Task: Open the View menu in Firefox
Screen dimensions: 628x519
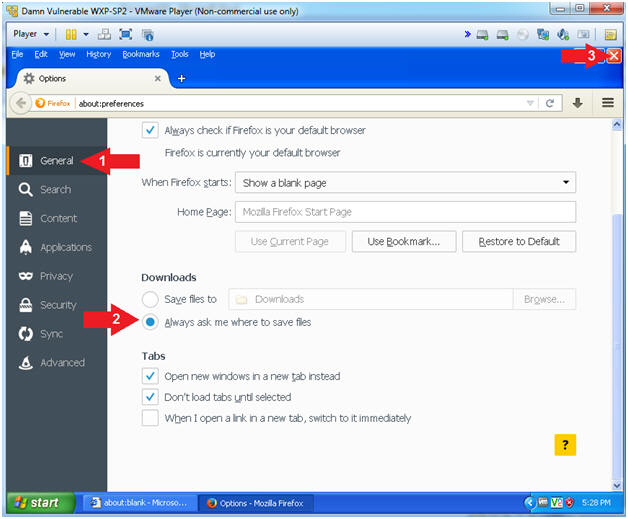Action: pyautogui.click(x=67, y=54)
